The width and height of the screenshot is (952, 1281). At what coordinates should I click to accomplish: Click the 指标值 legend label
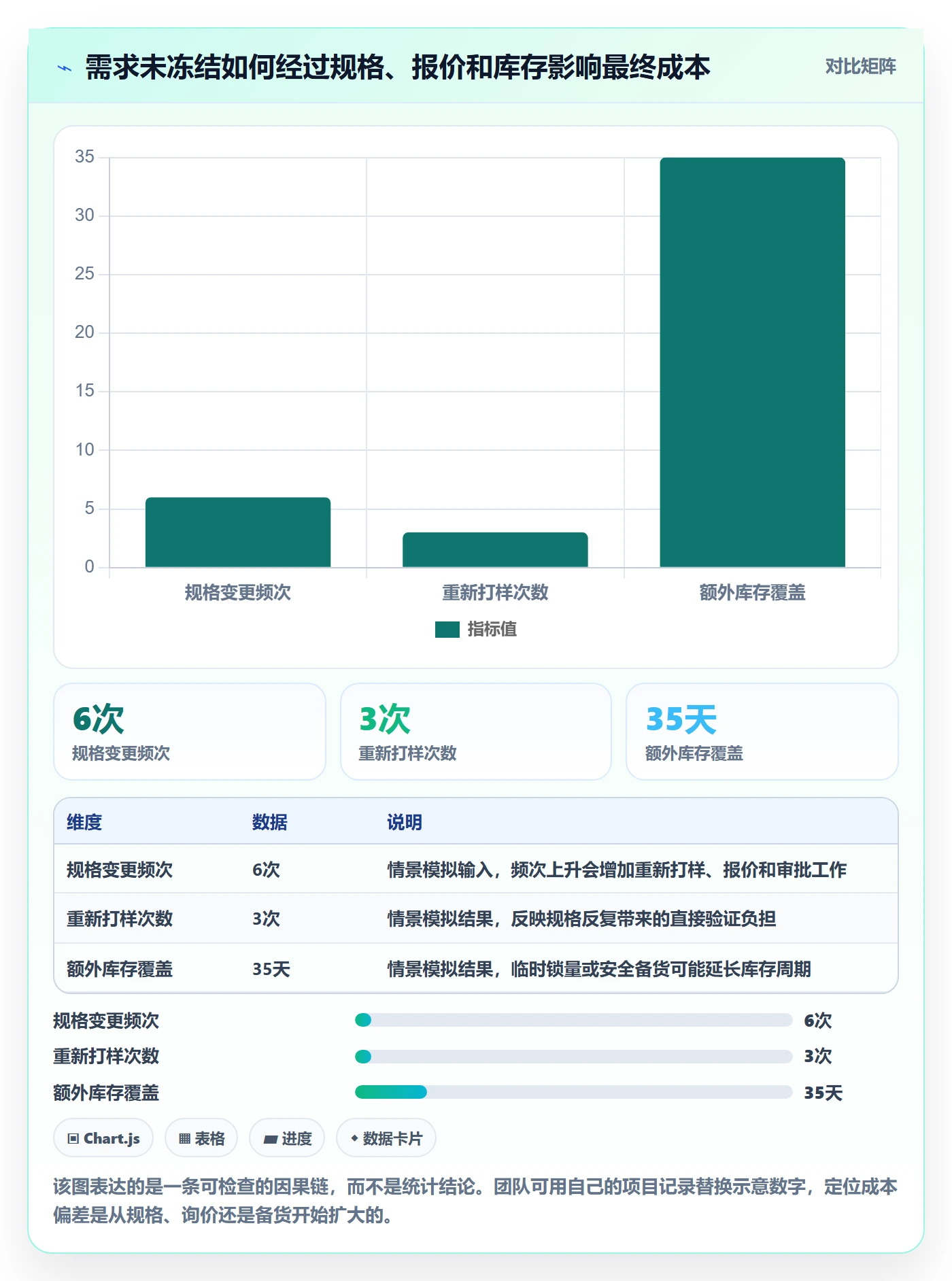pyautogui.click(x=492, y=630)
